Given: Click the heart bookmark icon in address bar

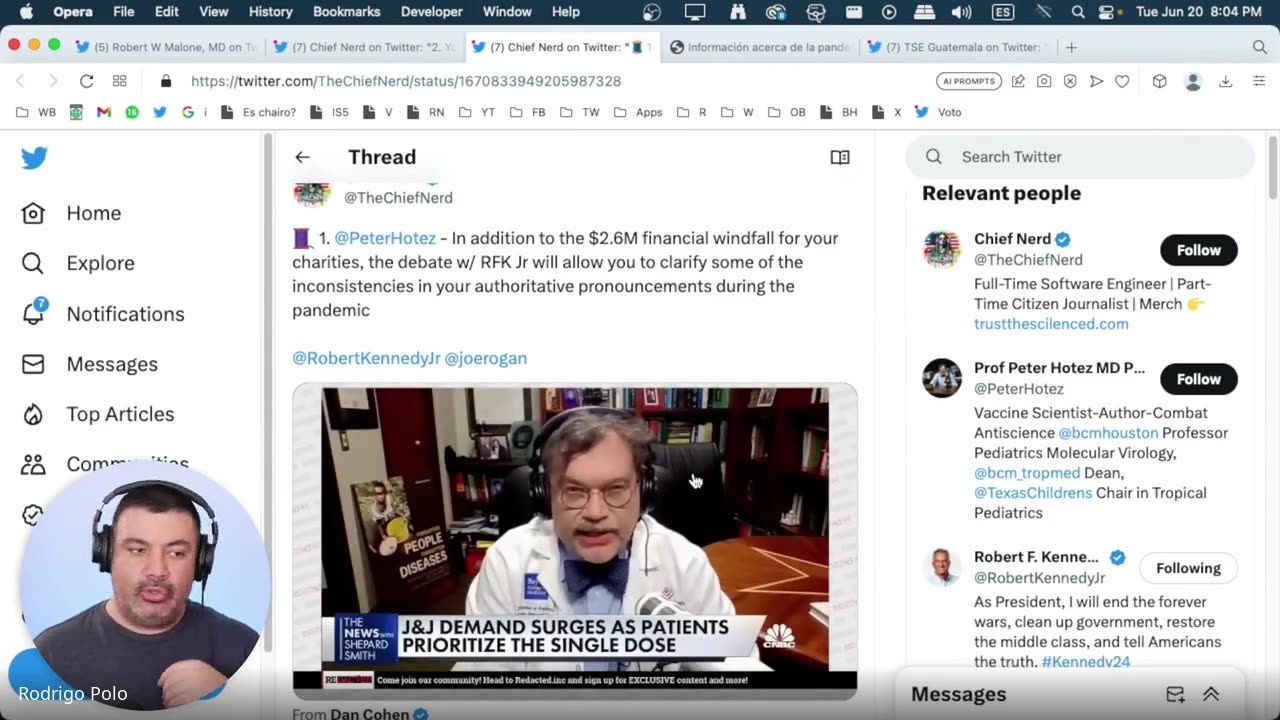Looking at the screenshot, I should [x=1122, y=81].
